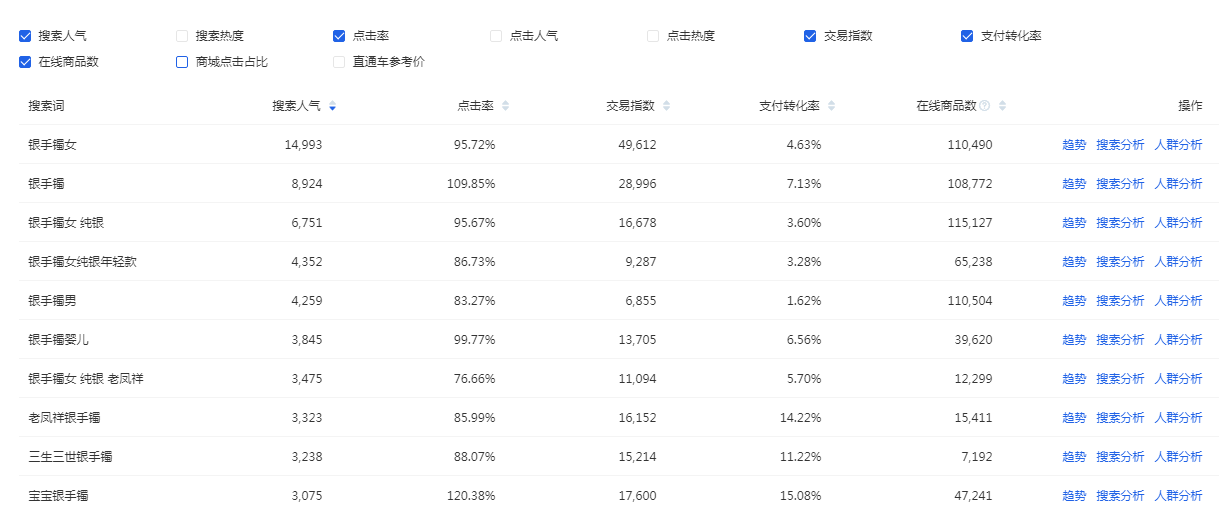1224x517 pixels.
Task: View 趋势 for 老凤祥银手镯
Action: [x=1074, y=418]
